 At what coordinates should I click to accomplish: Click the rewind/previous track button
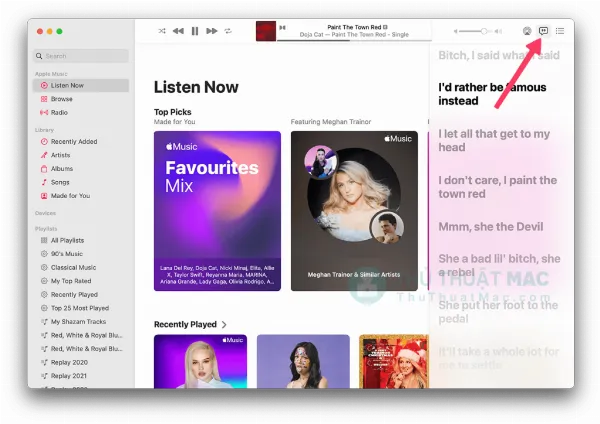[178, 31]
